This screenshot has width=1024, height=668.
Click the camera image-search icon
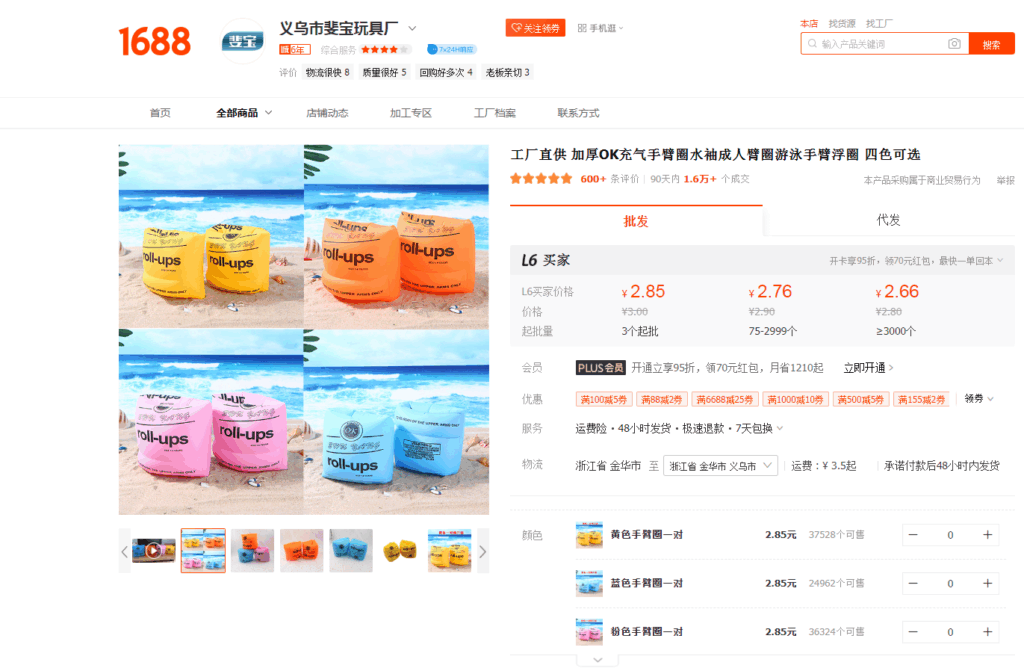(954, 44)
